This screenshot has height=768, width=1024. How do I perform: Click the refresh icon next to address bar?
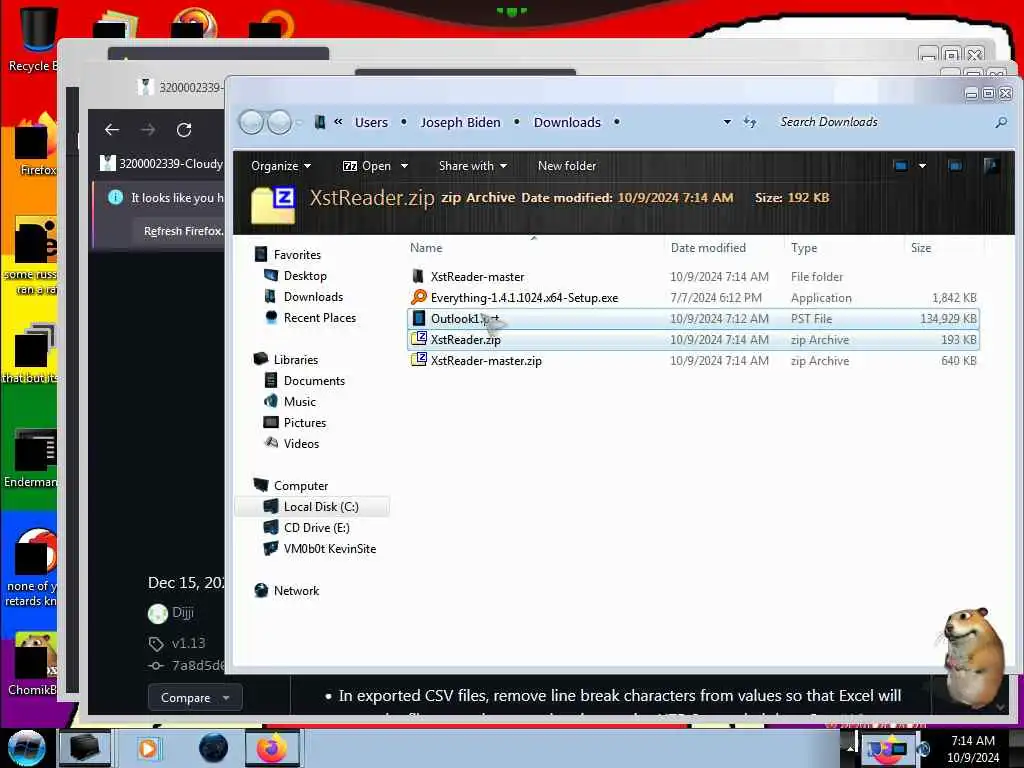pos(750,122)
